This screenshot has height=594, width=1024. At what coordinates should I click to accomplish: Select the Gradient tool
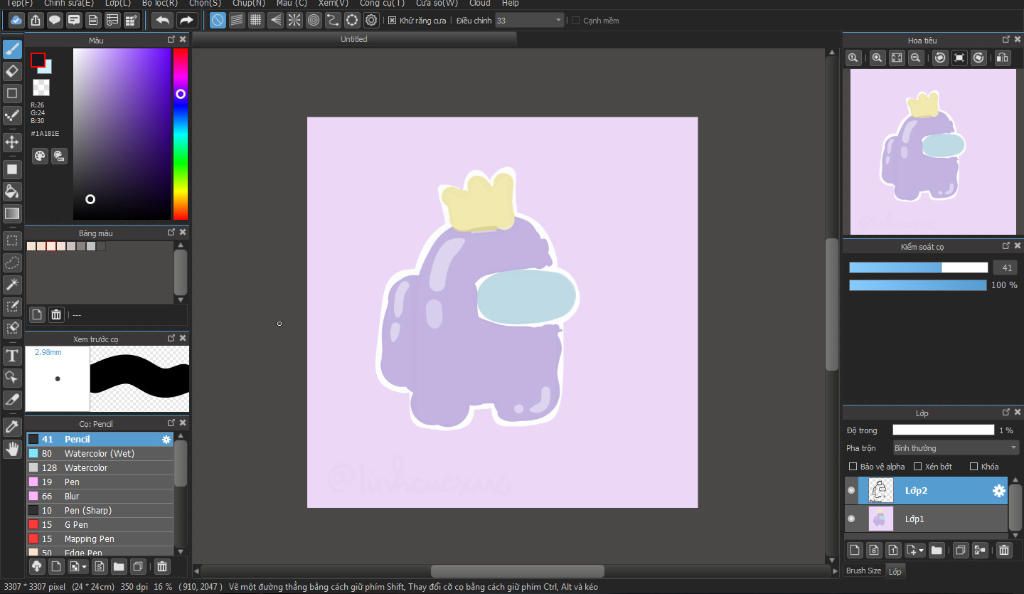click(x=12, y=213)
